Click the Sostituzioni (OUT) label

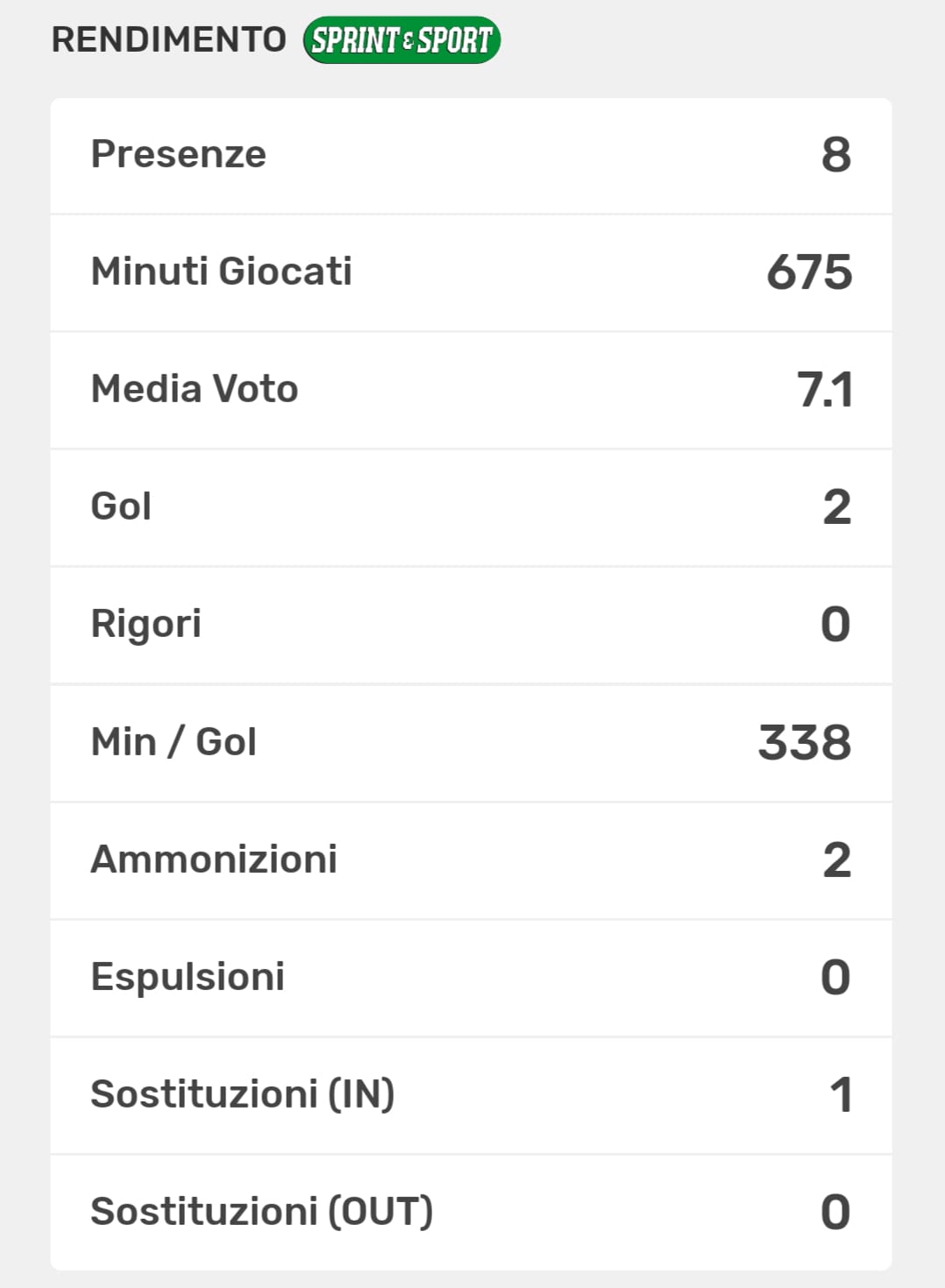pos(262,1212)
